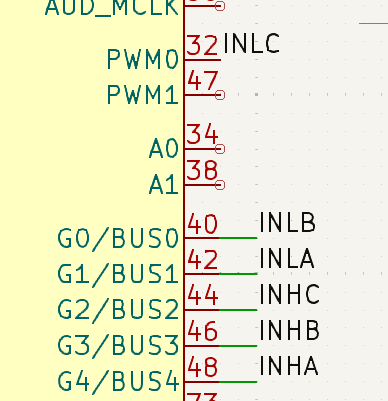Viewport: 388px width, 401px height.
Task: Select green wire at pin 40
Action: pos(238,238)
